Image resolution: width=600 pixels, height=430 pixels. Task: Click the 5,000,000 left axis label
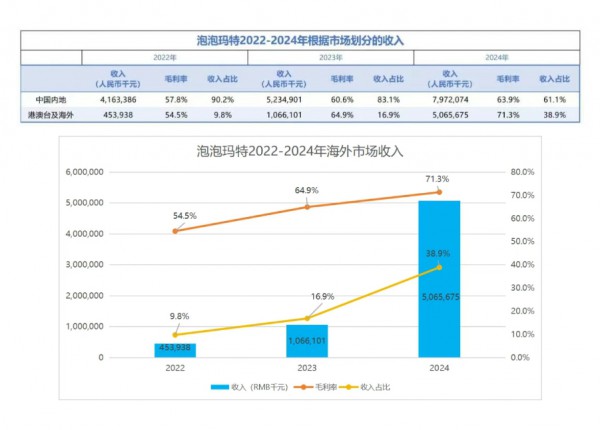pyautogui.click(x=85, y=203)
